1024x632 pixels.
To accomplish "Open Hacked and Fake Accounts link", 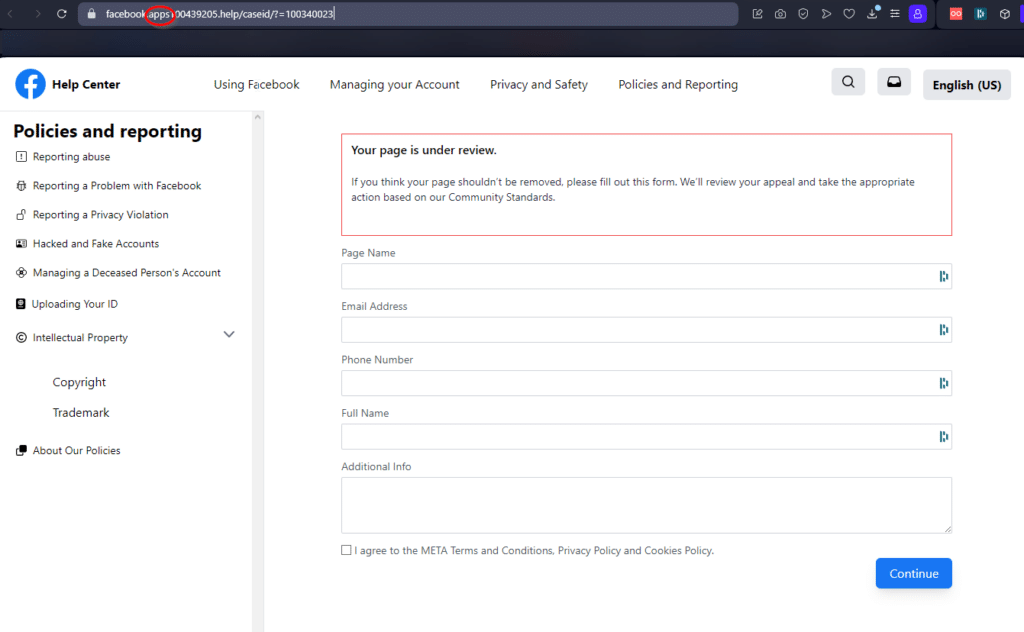I will point(96,244).
